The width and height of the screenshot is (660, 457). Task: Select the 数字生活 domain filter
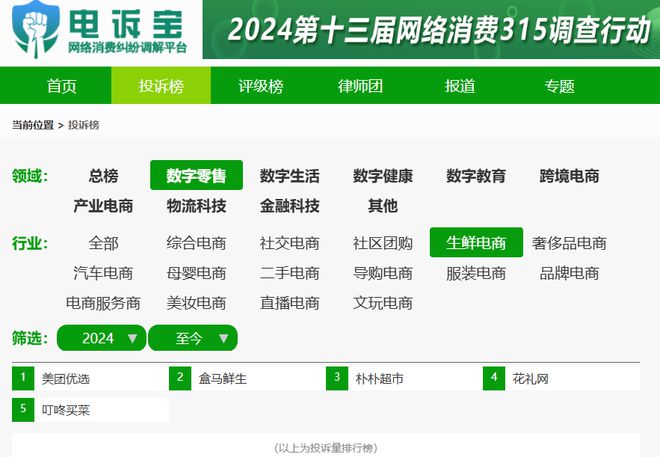click(x=290, y=175)
